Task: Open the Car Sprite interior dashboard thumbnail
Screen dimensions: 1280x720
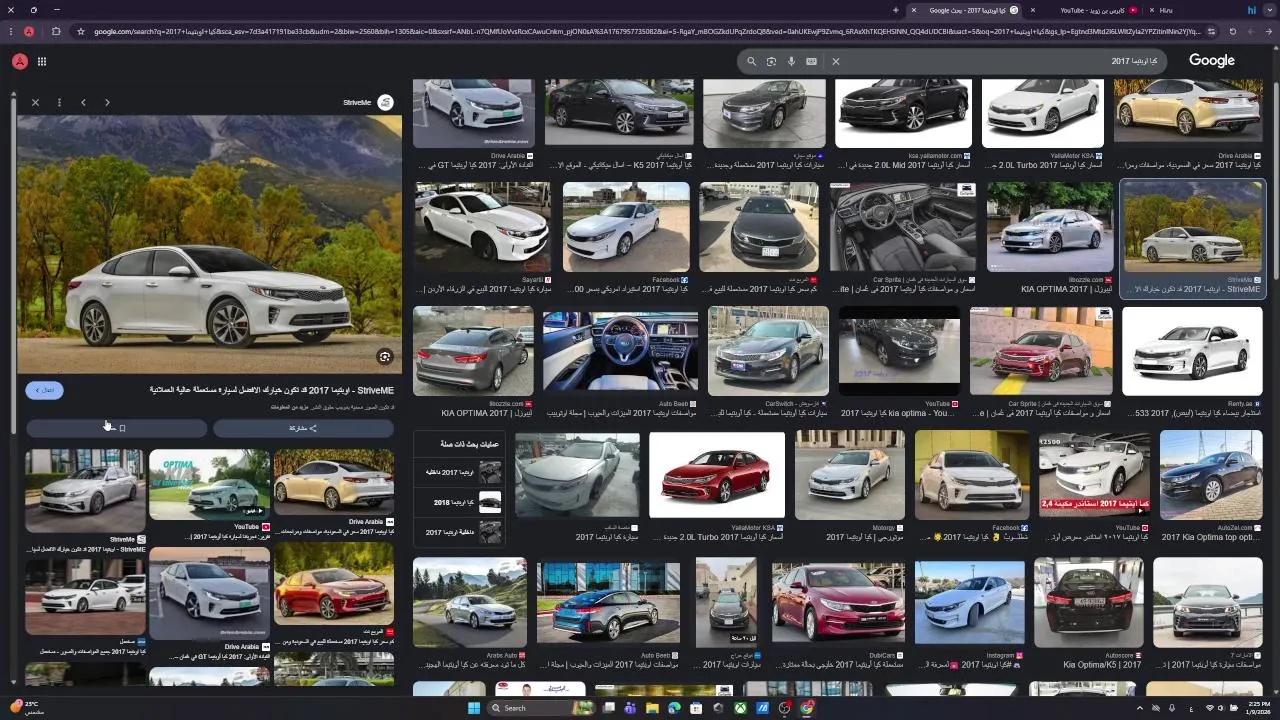Action: click(902, 227)
